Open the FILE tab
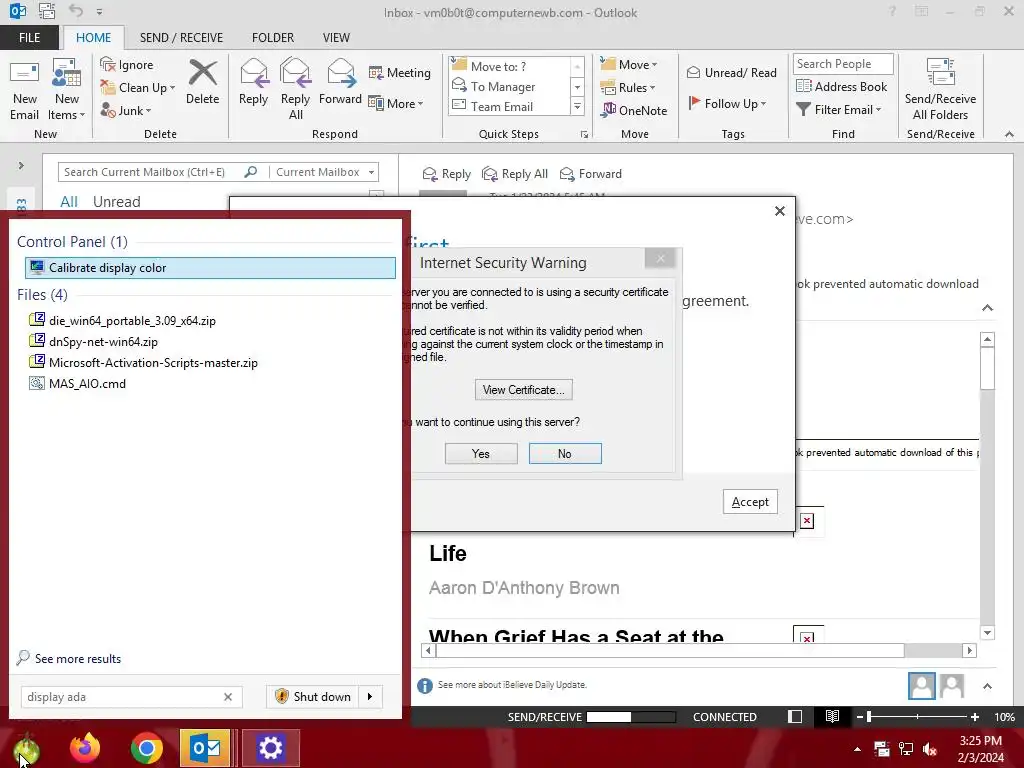Screen dimensions: 1024x768 click(x=29, y=37)
